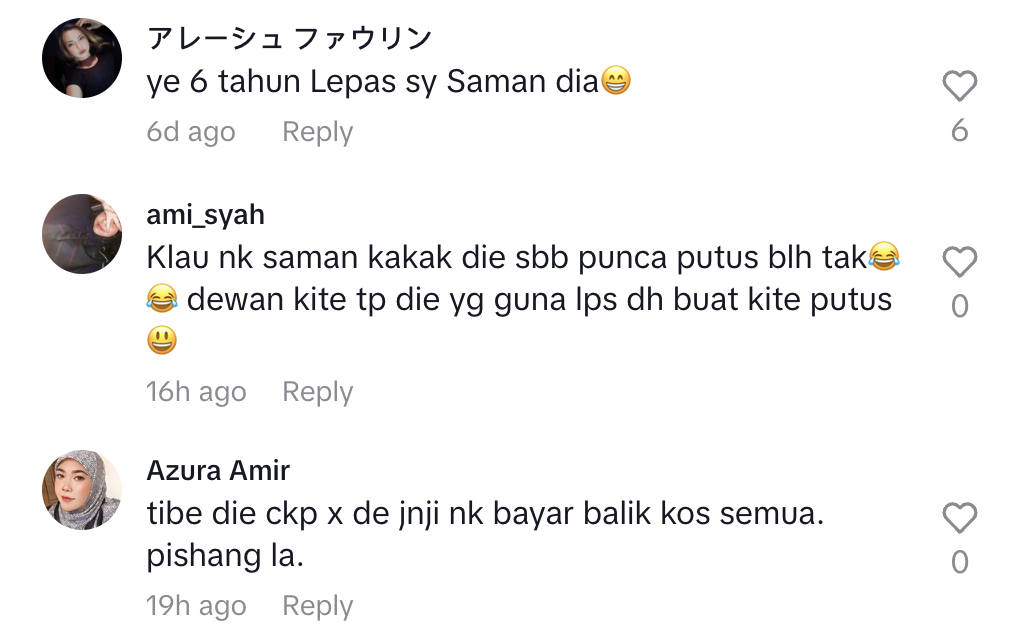Image resolution: width=1028 pixels, height=634 pixels.
Task: Like ami_syah's comment with the heart
Action: (x=959, y=262)
